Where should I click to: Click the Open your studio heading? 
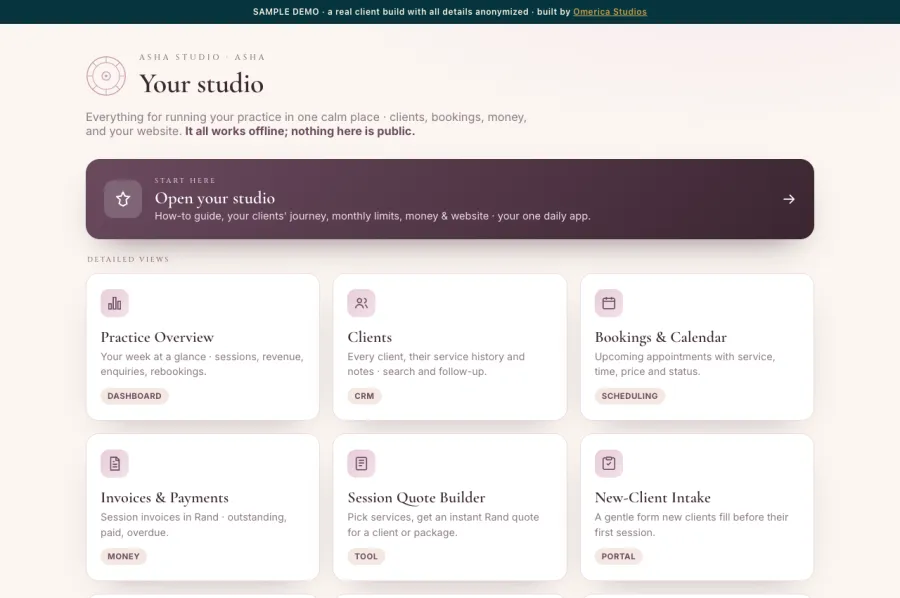point(215,198)
